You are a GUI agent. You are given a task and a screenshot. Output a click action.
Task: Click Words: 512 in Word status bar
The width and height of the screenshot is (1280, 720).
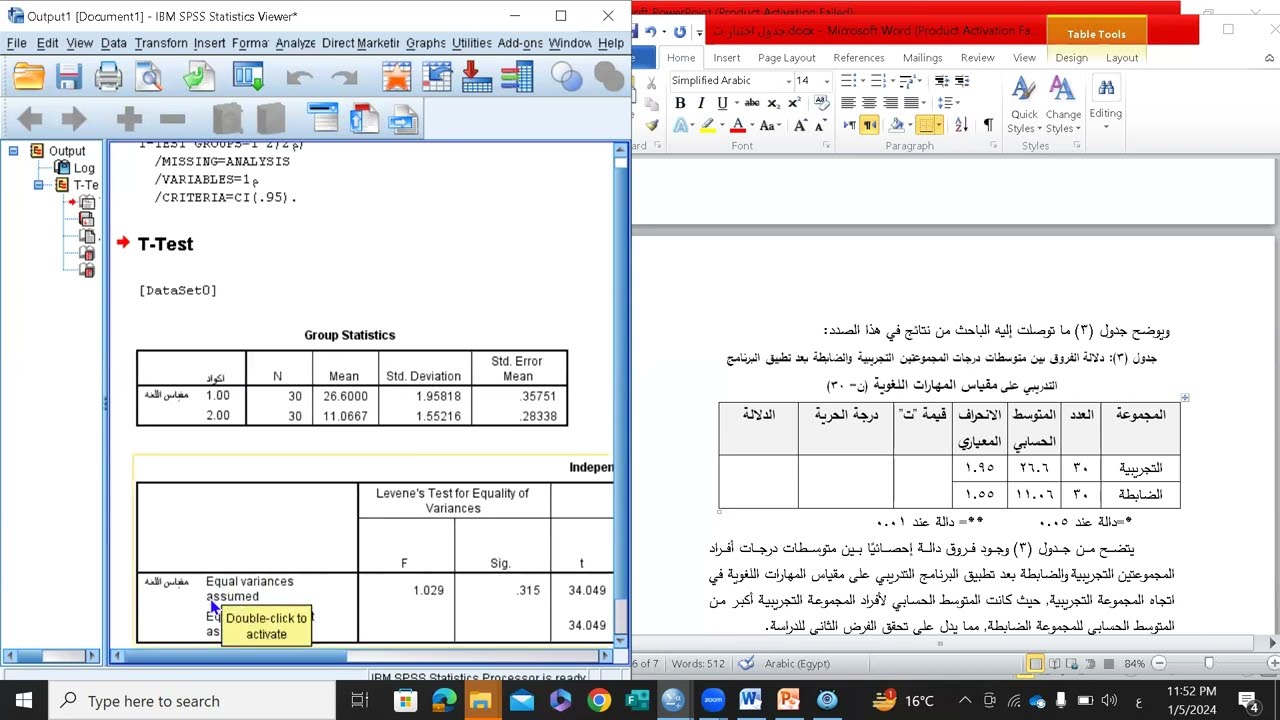[x=699, y=664]
